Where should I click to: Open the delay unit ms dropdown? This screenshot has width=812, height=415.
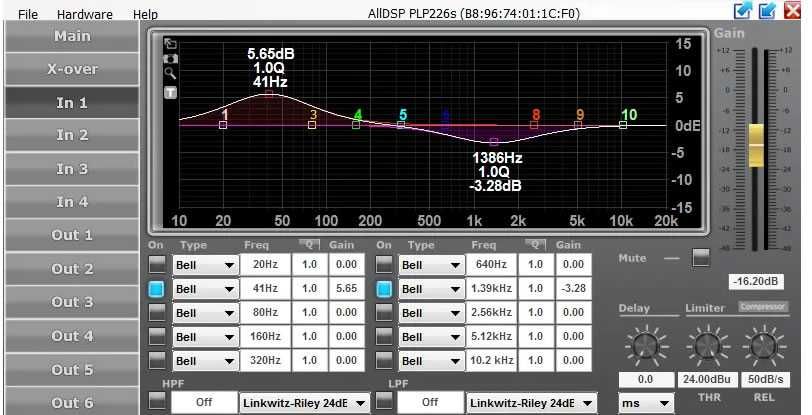click(646, 403)
